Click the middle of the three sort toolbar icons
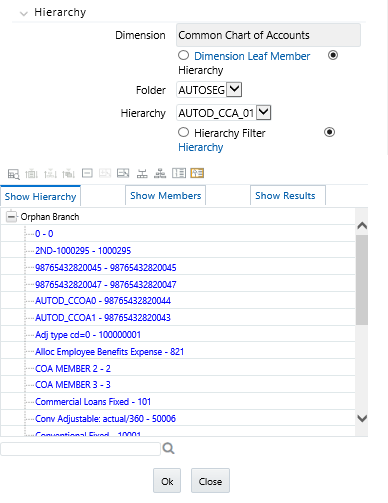 50,174
